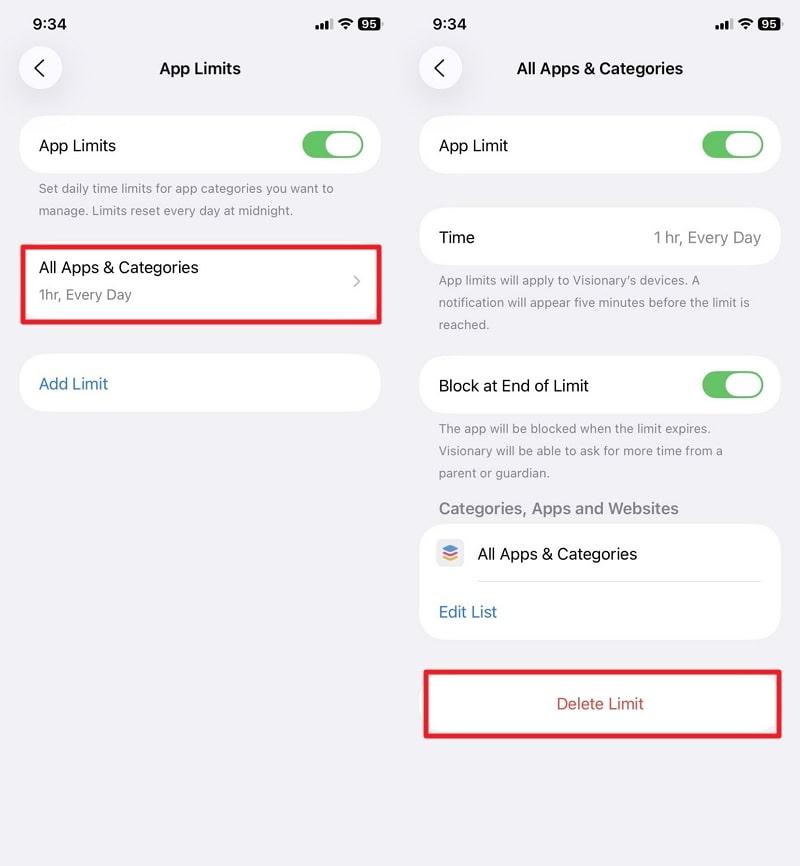This screenshot has height=866, width=800.
Task: Disable the App Limits switch
Action: coord(333,145)
